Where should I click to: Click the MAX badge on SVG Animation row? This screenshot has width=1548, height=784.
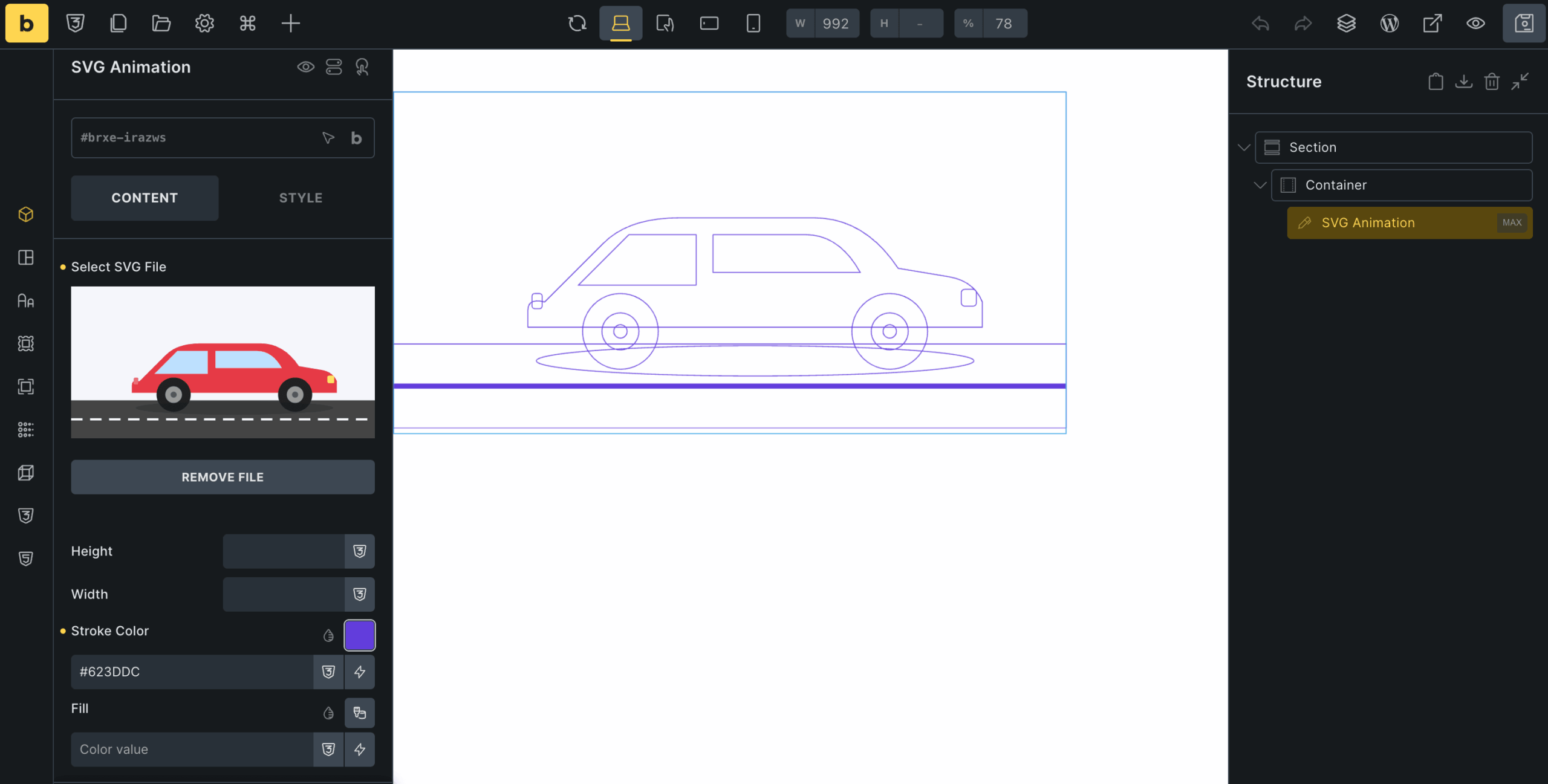point(1512,222)
